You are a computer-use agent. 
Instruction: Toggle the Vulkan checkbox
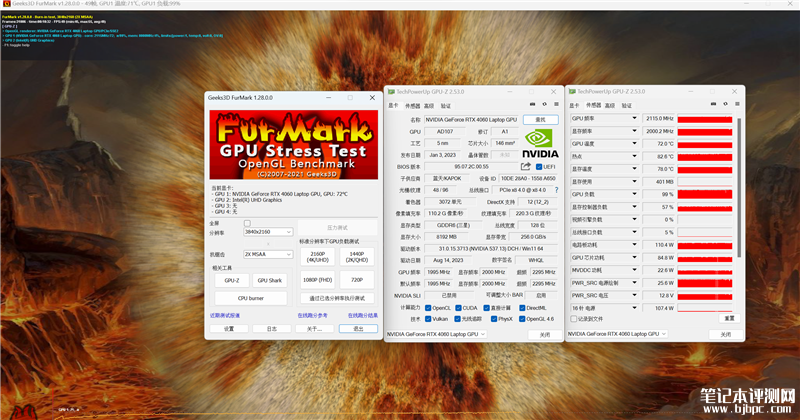pos(428,319)
